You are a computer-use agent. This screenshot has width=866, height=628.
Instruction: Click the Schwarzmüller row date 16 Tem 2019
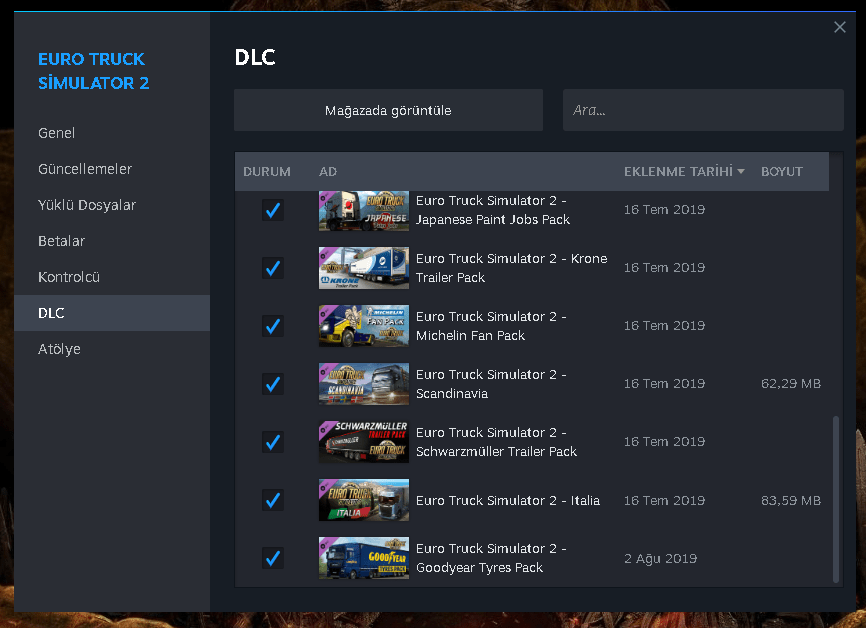(x=664, y=442)
